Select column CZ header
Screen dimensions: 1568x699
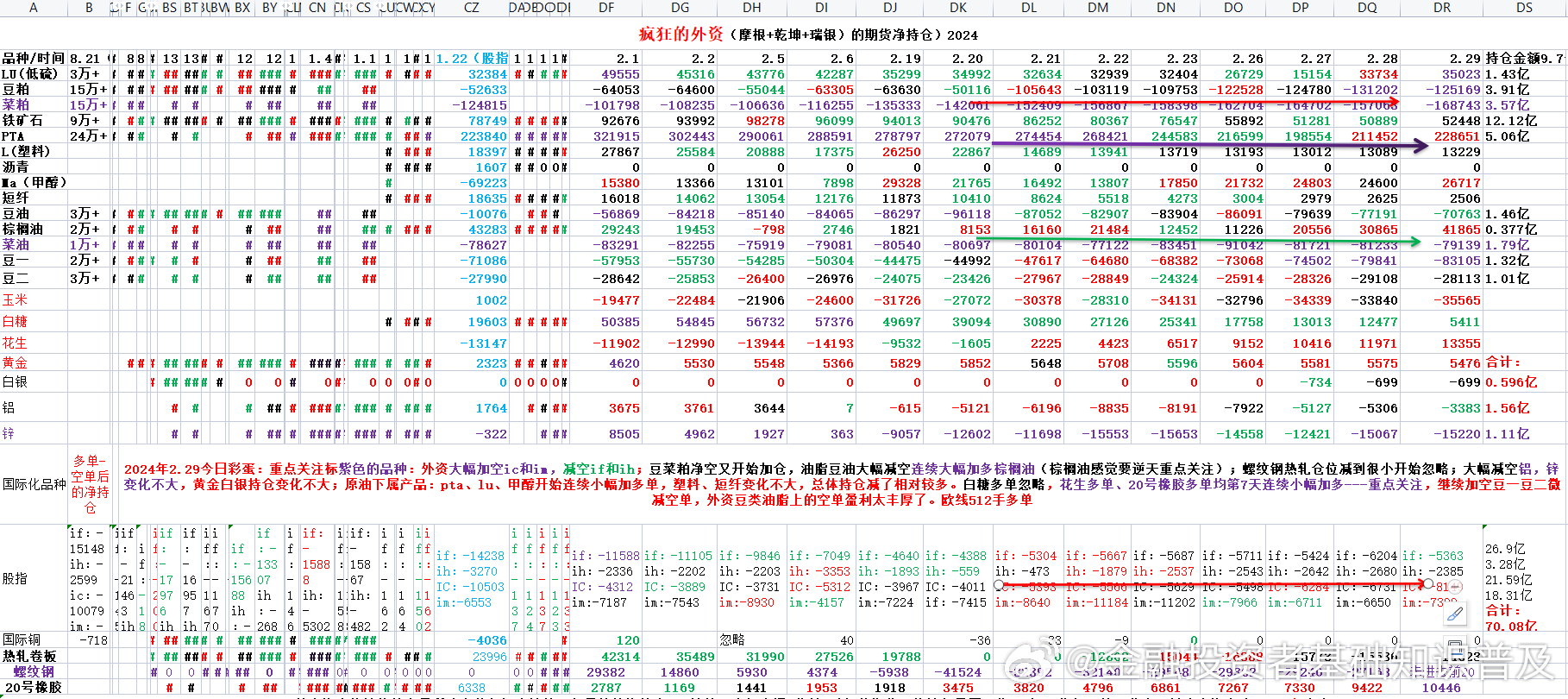pos(471,8)
